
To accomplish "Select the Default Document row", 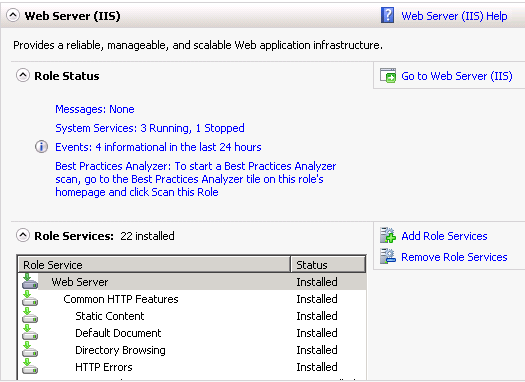I will [192, 333].
